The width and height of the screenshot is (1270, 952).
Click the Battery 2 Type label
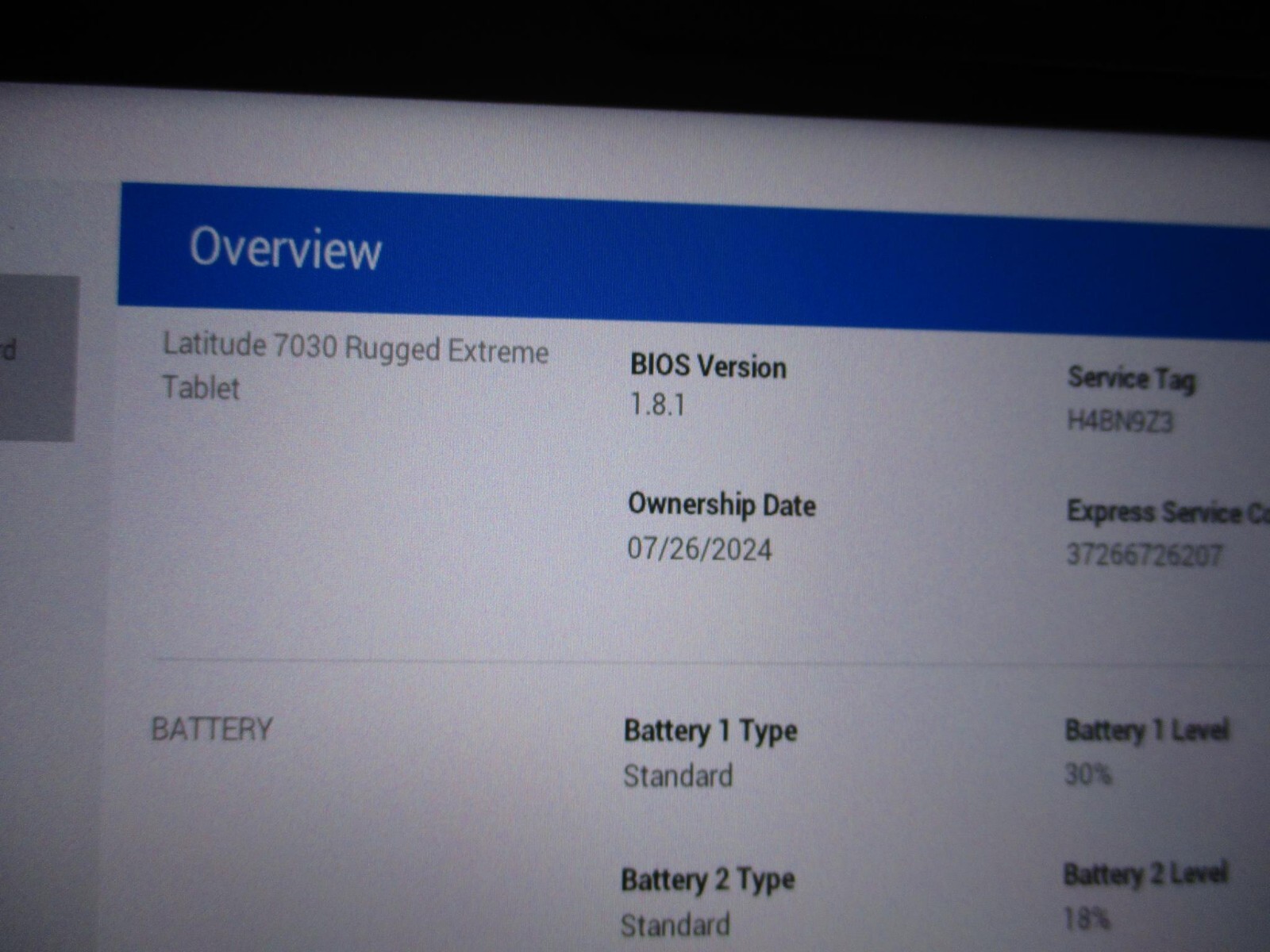pyautogui.click(x=708, y=880)
